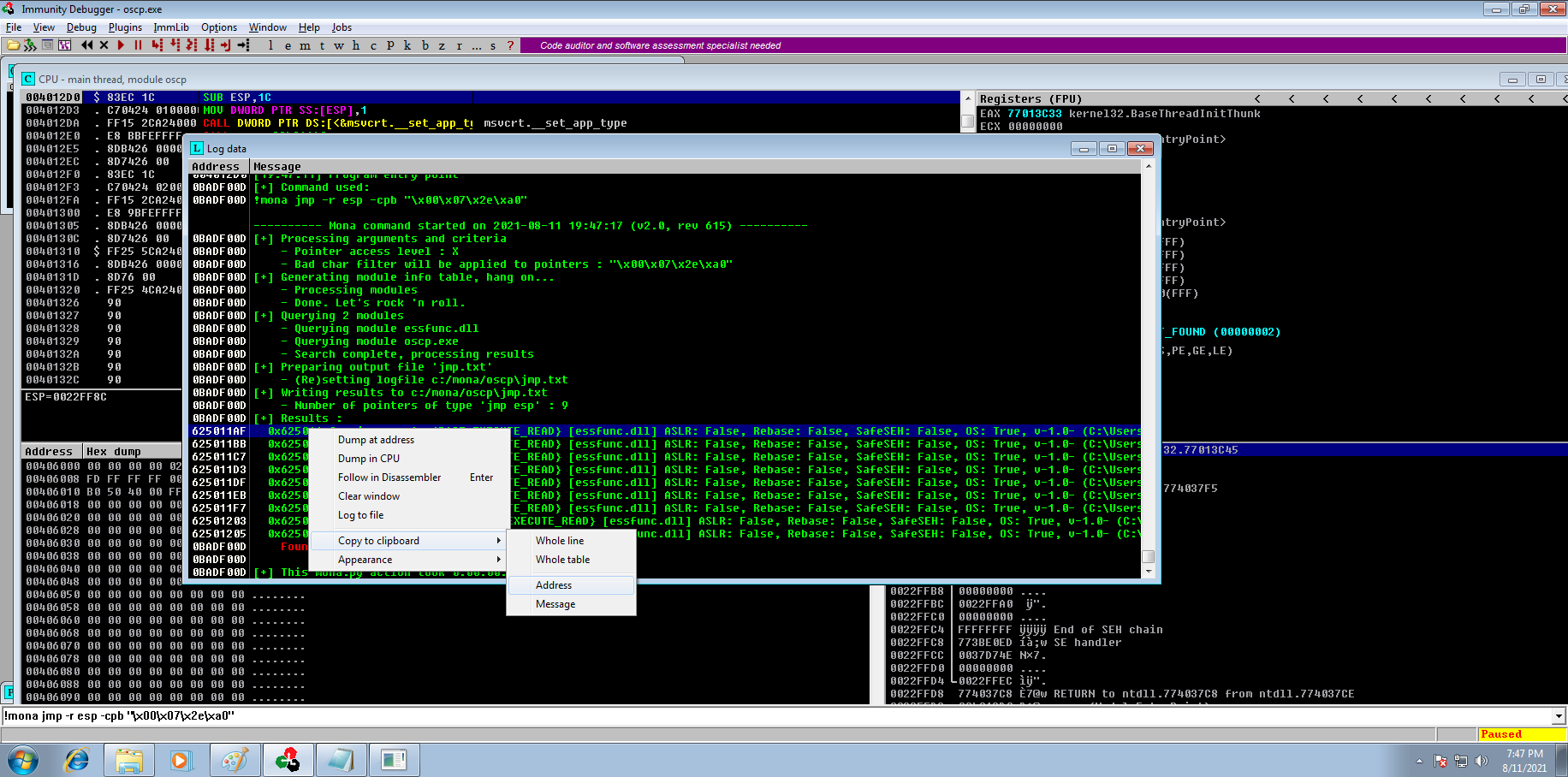Click the Execute till return icon
The image size is (1568, 777).
coord(226,45)
